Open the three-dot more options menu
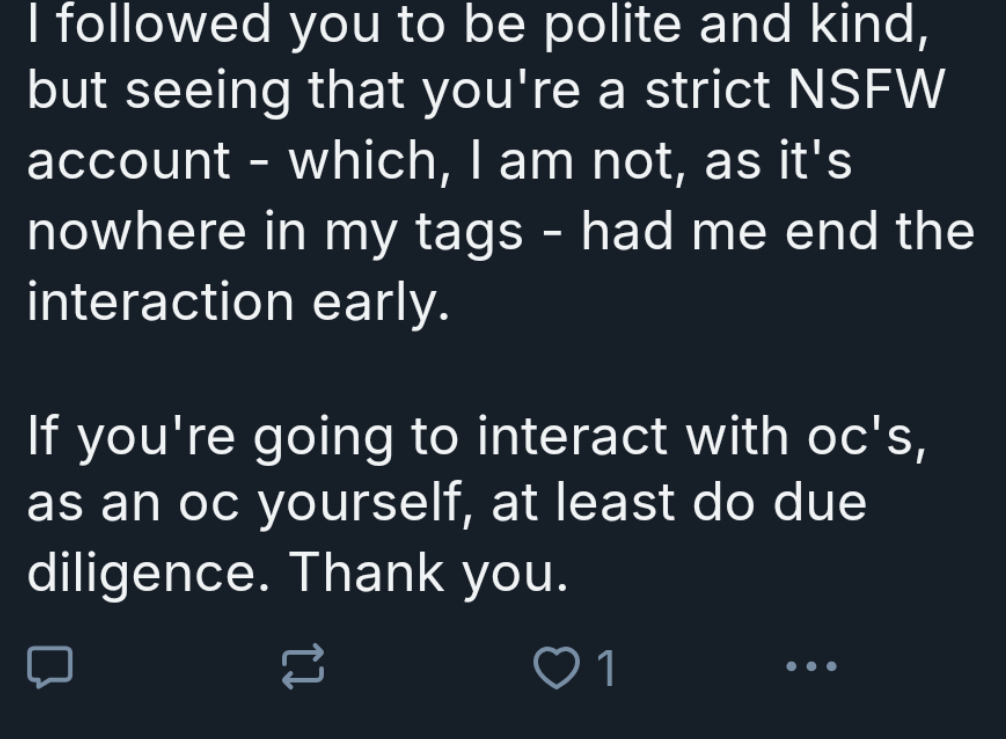 click(810, 665)
